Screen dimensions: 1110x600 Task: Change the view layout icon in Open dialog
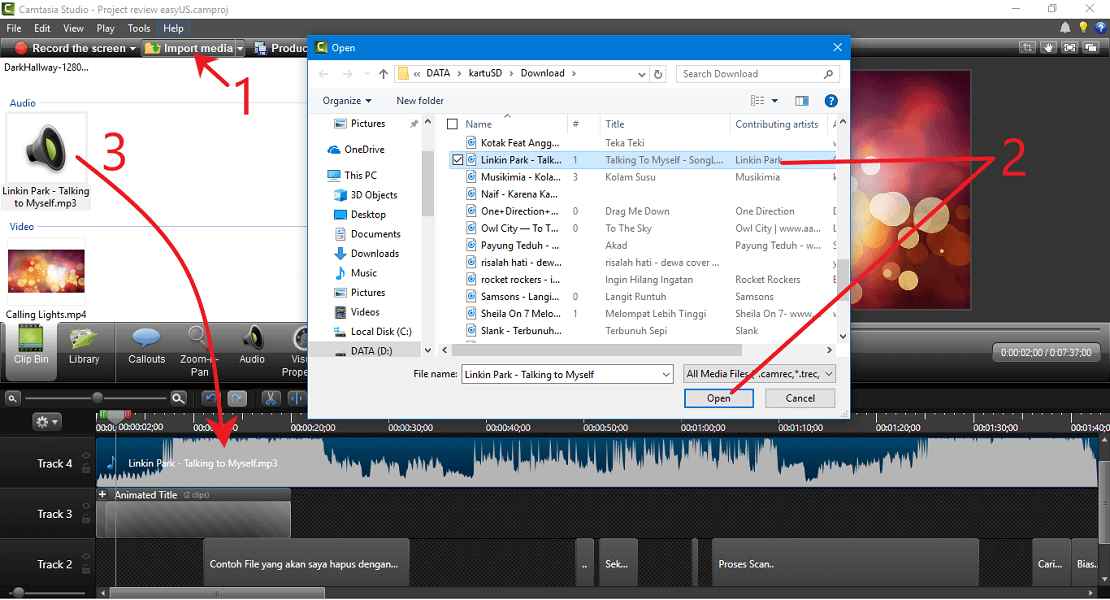pos(757,100)
